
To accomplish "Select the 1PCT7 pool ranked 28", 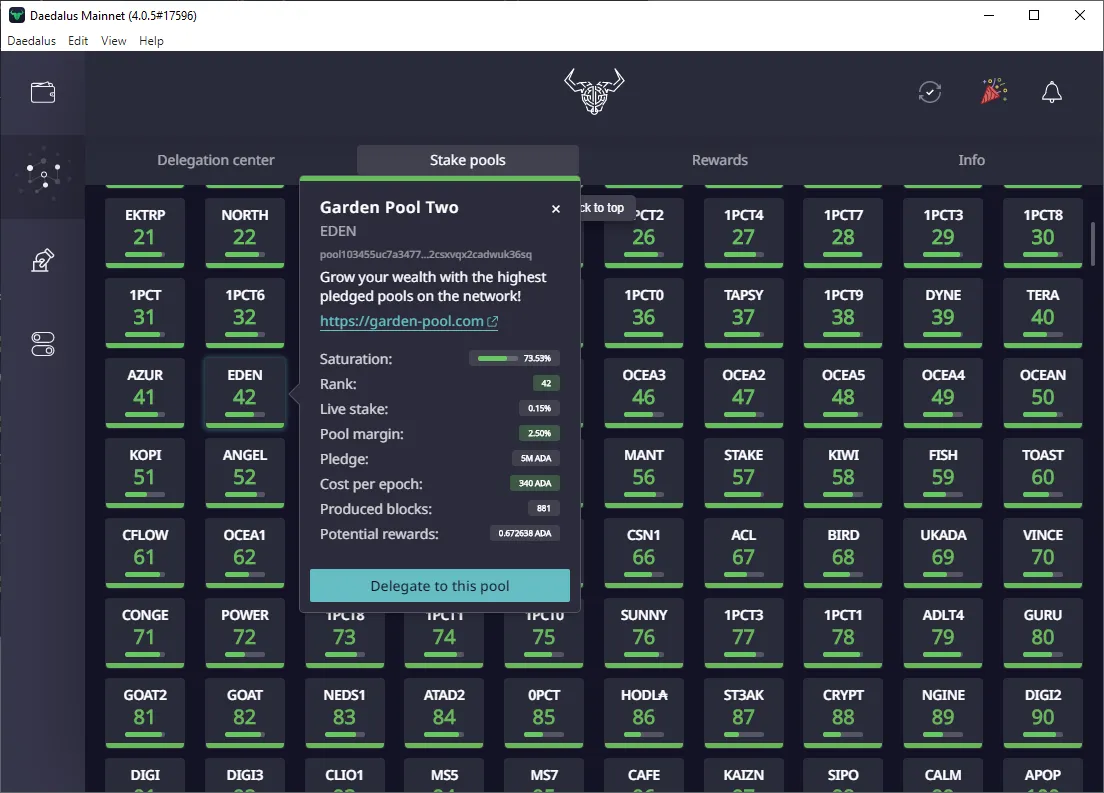I will 843,232.
